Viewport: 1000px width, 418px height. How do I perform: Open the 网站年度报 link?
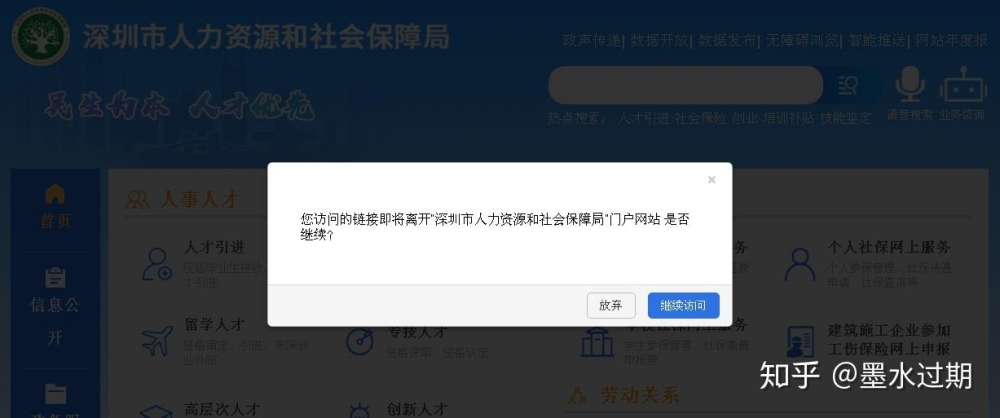pyautogui.click(x=952, y=41)
